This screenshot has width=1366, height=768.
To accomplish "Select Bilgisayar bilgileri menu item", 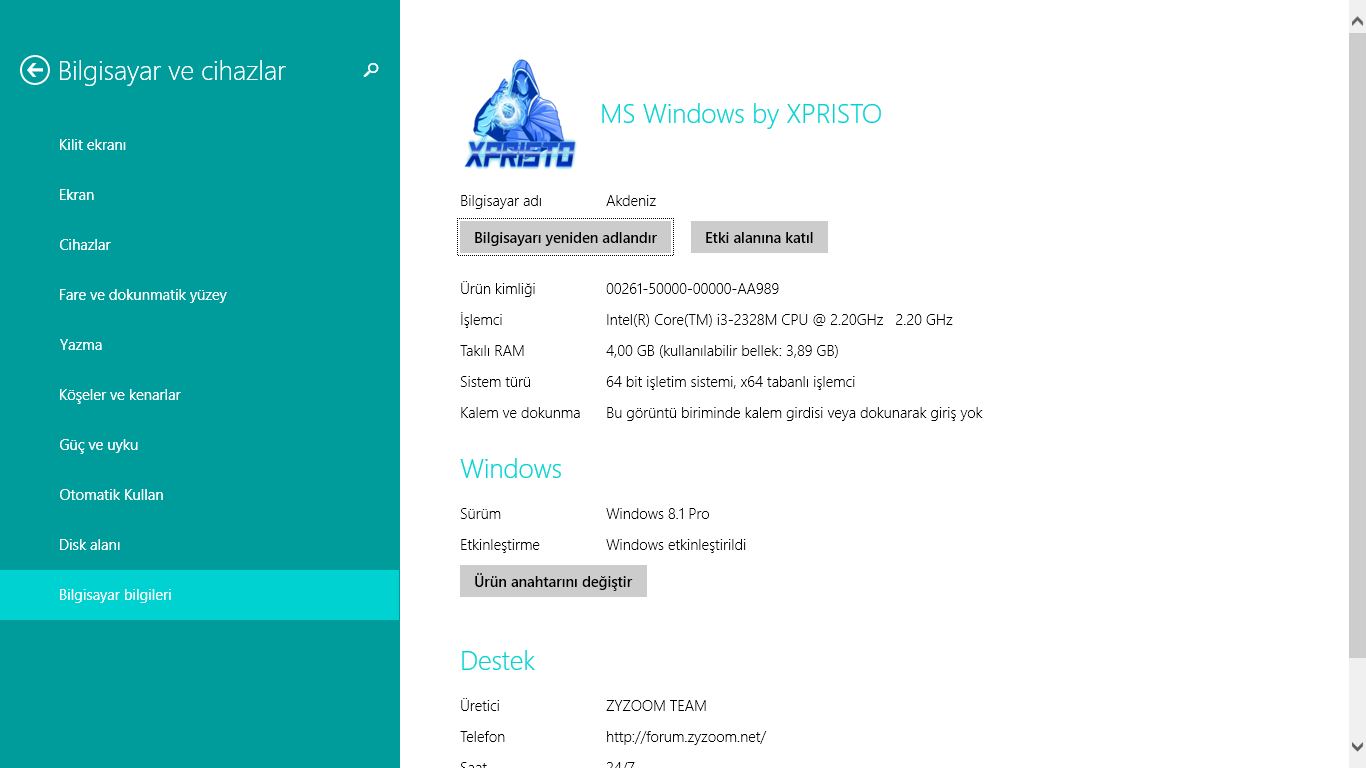I will click(200, 595).
